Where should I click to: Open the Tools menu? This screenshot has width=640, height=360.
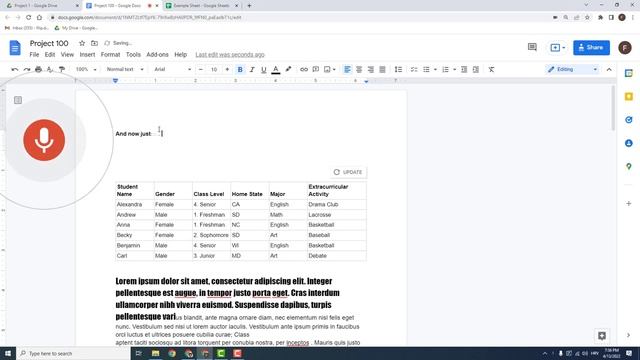(133, 54)
